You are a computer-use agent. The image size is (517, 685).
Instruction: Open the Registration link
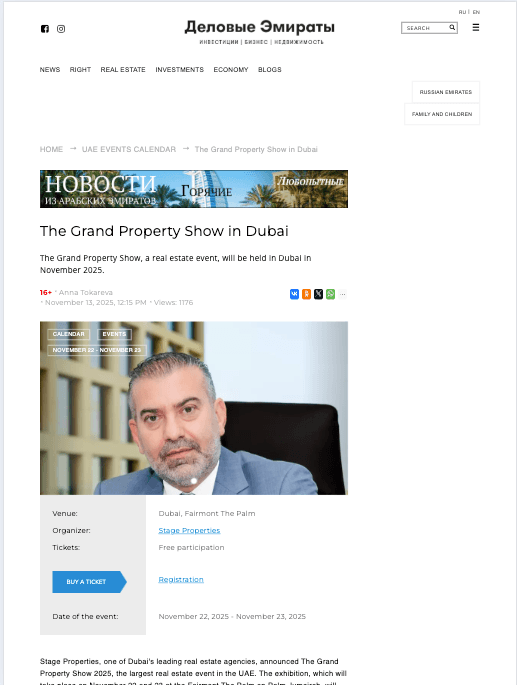[x=181, y=579]
